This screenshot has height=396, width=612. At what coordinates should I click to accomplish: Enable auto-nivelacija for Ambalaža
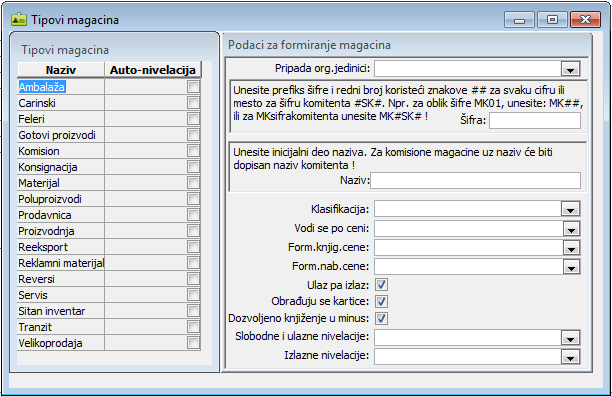[x=193, y=87]
